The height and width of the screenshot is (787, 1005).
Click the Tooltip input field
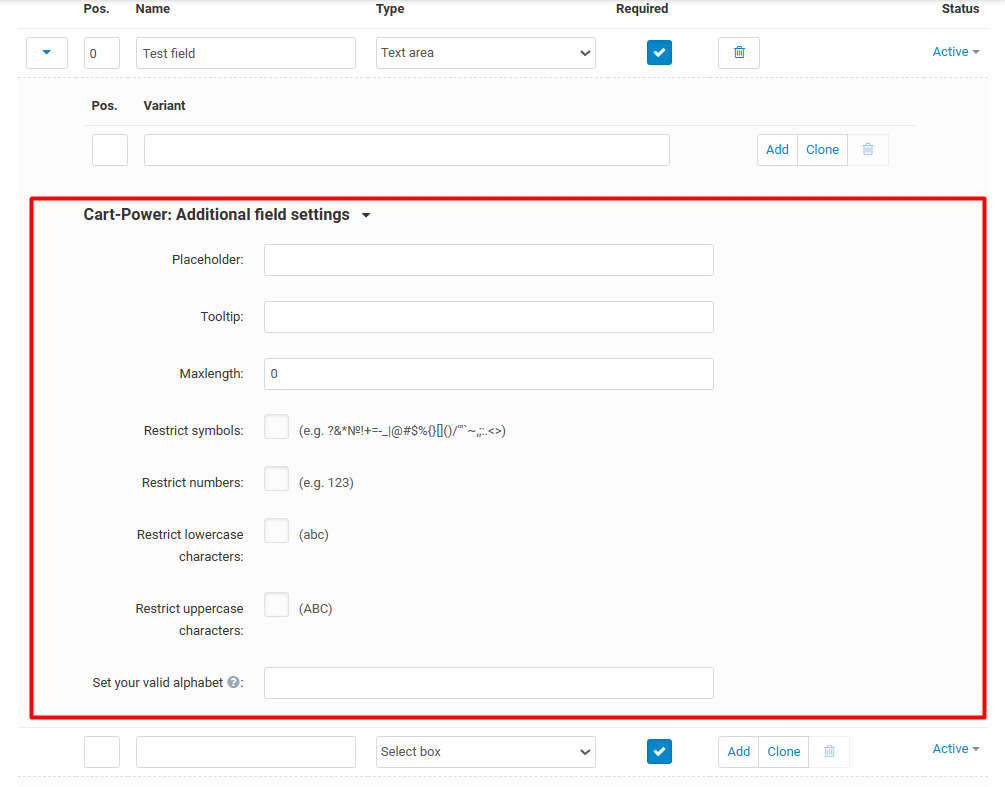(x=488, y=317)
